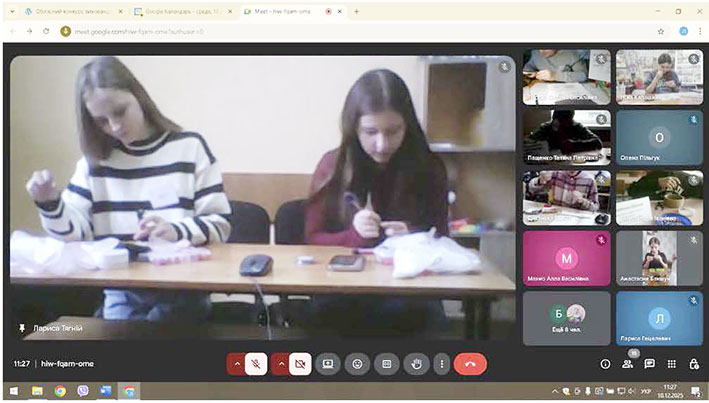This screenshot has width=709, height=403.
Task: Toggle the raise hand button
Action: pos(415,364)
